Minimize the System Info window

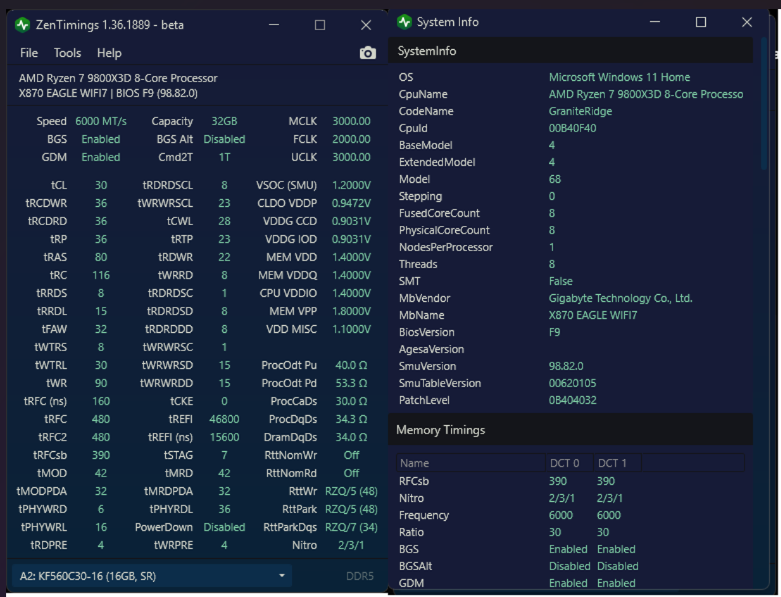pyautogui.click(x=655, y=22)
